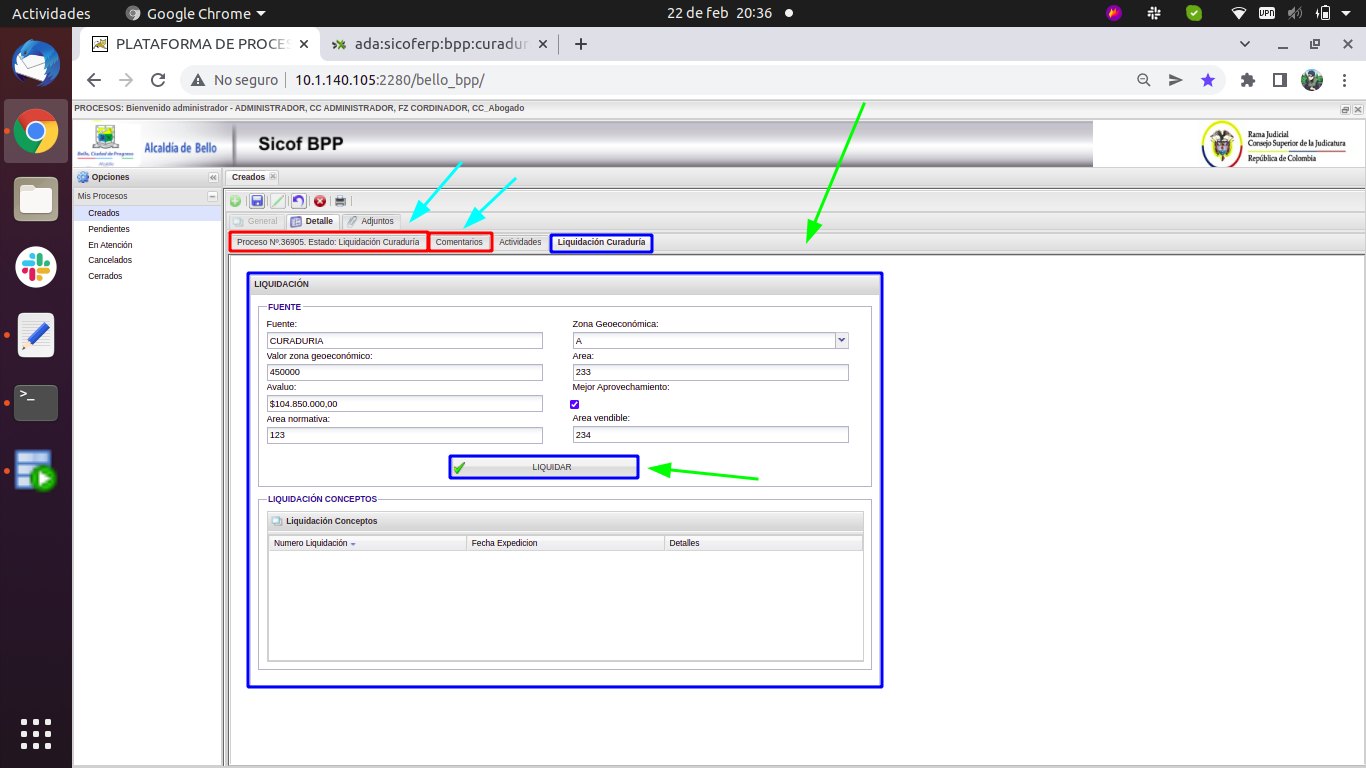This screenshot has height=768, width=1366.
Task: Click the red cancel icon in toolbar
Action: (320, 201)
